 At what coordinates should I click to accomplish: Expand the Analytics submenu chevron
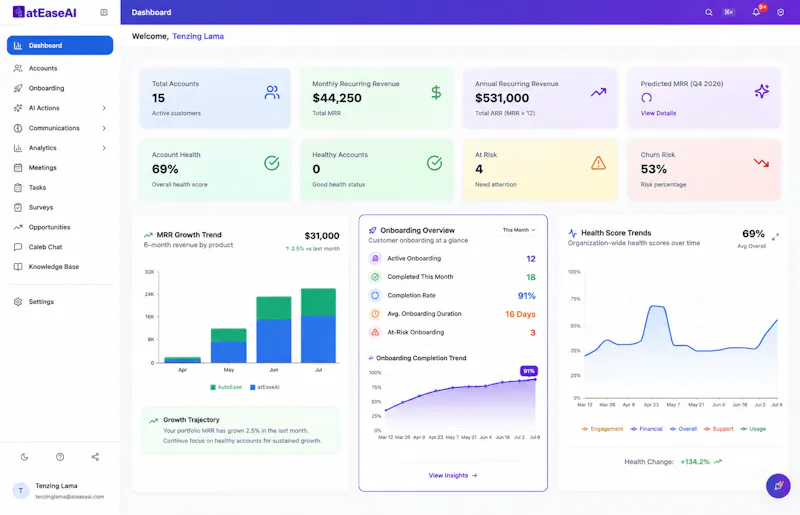coord(104,148)
